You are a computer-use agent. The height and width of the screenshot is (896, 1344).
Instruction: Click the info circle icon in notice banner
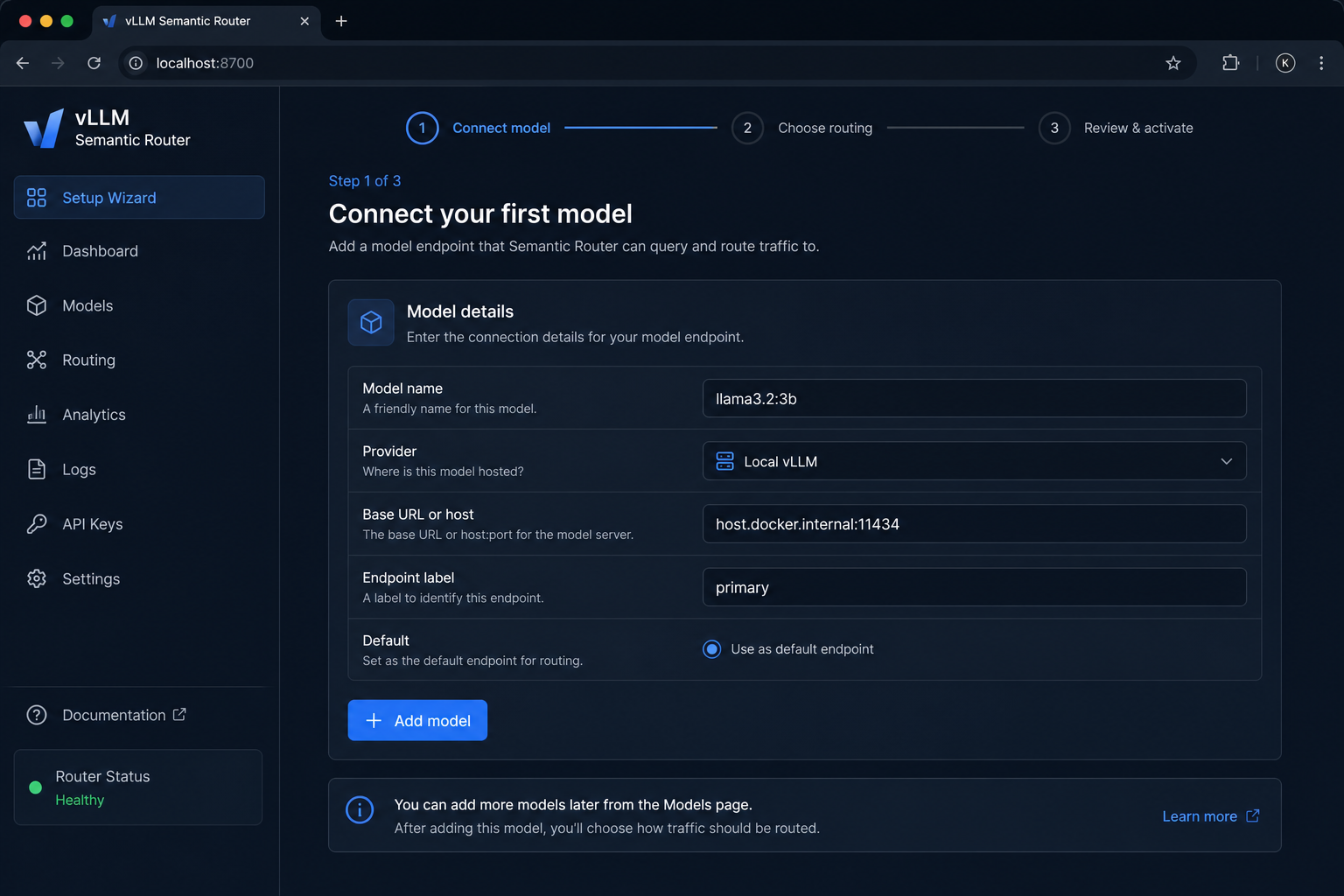pyautogui.click(x=360, y=810)
